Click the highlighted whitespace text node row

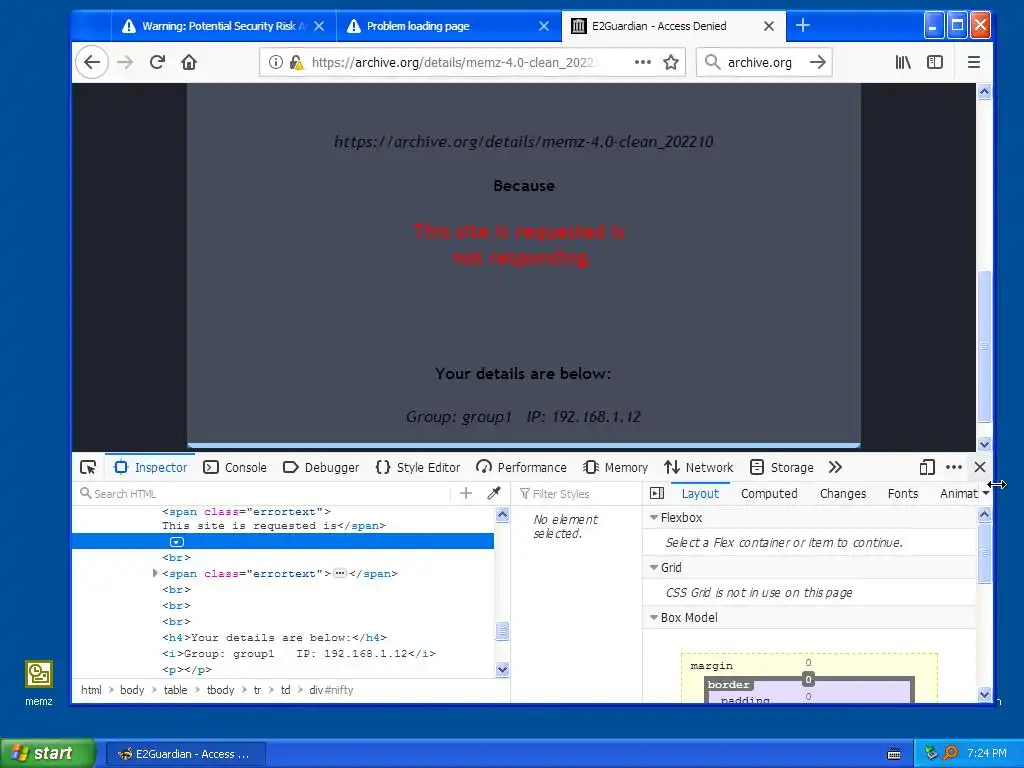click(283, 541)
